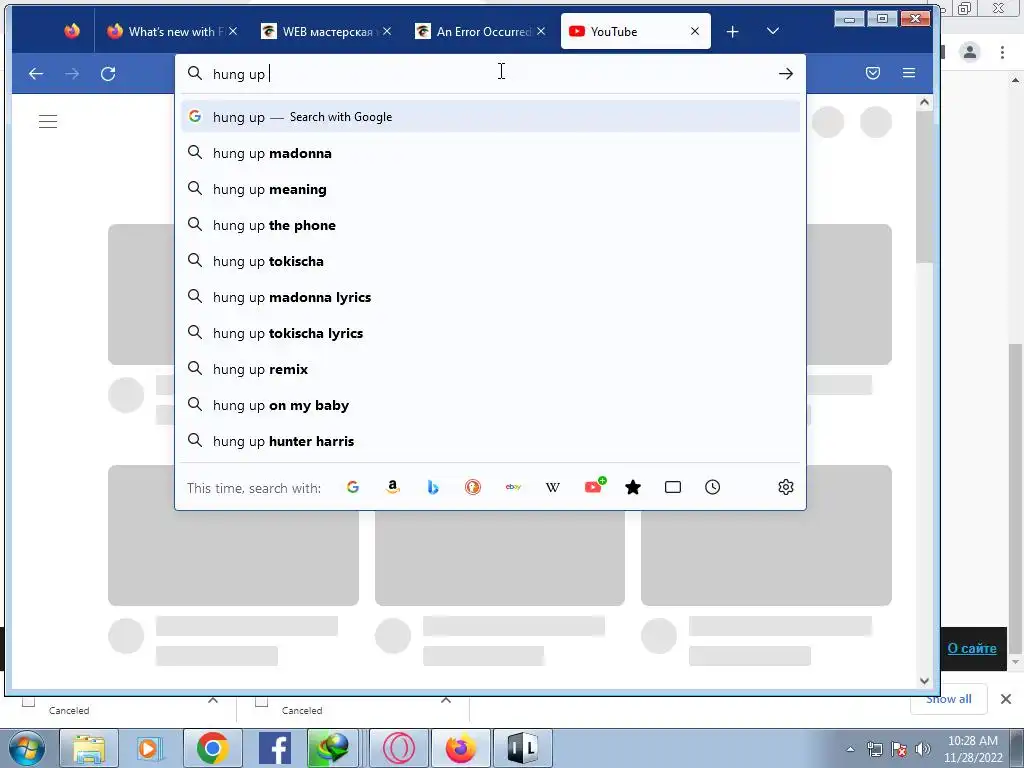Choose suggestion hung up madonna

click(490, 153)
